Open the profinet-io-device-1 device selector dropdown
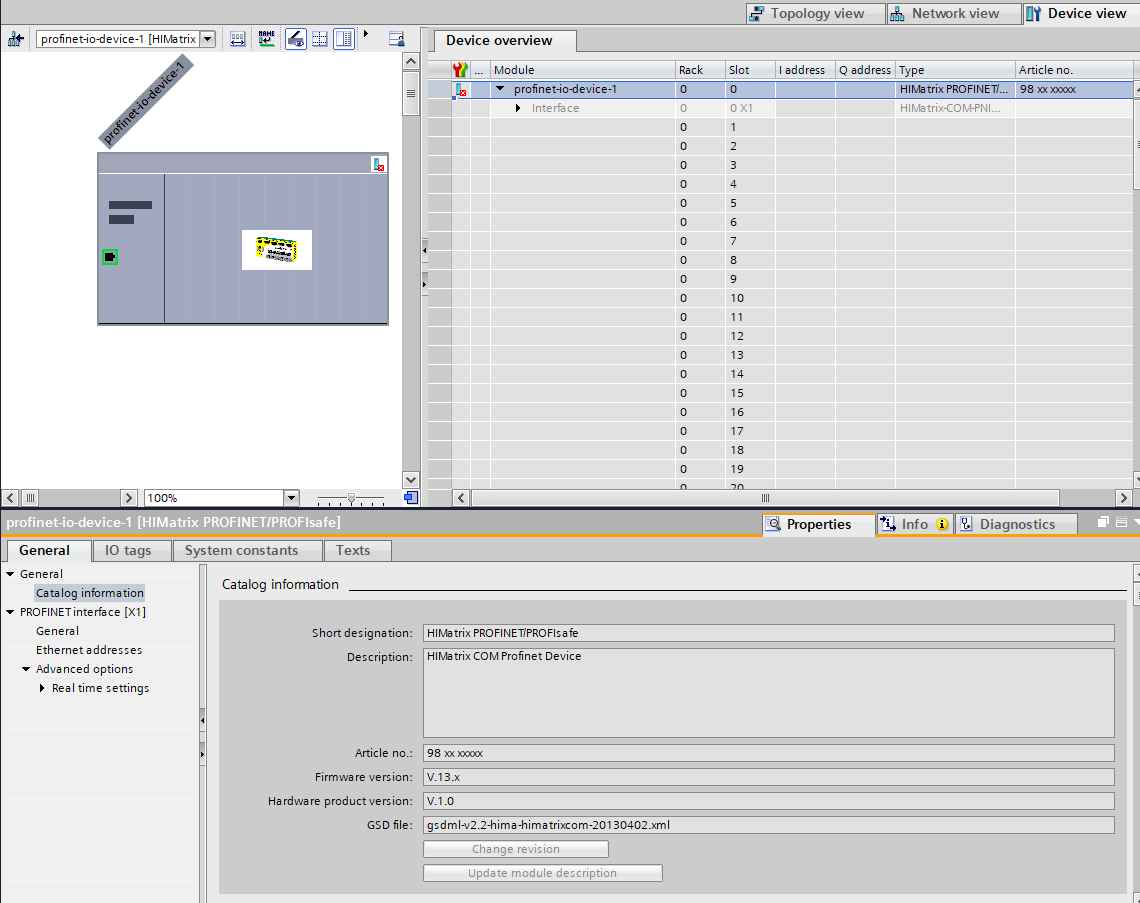 (x=208, y=39)
